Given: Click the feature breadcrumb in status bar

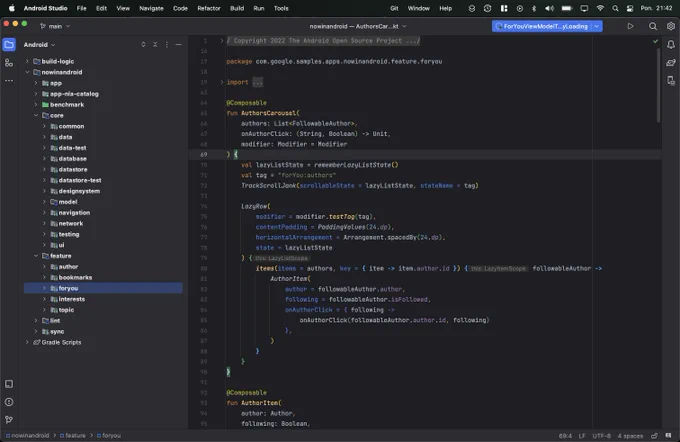Looking at the screenshot, I should pos(72,435).
